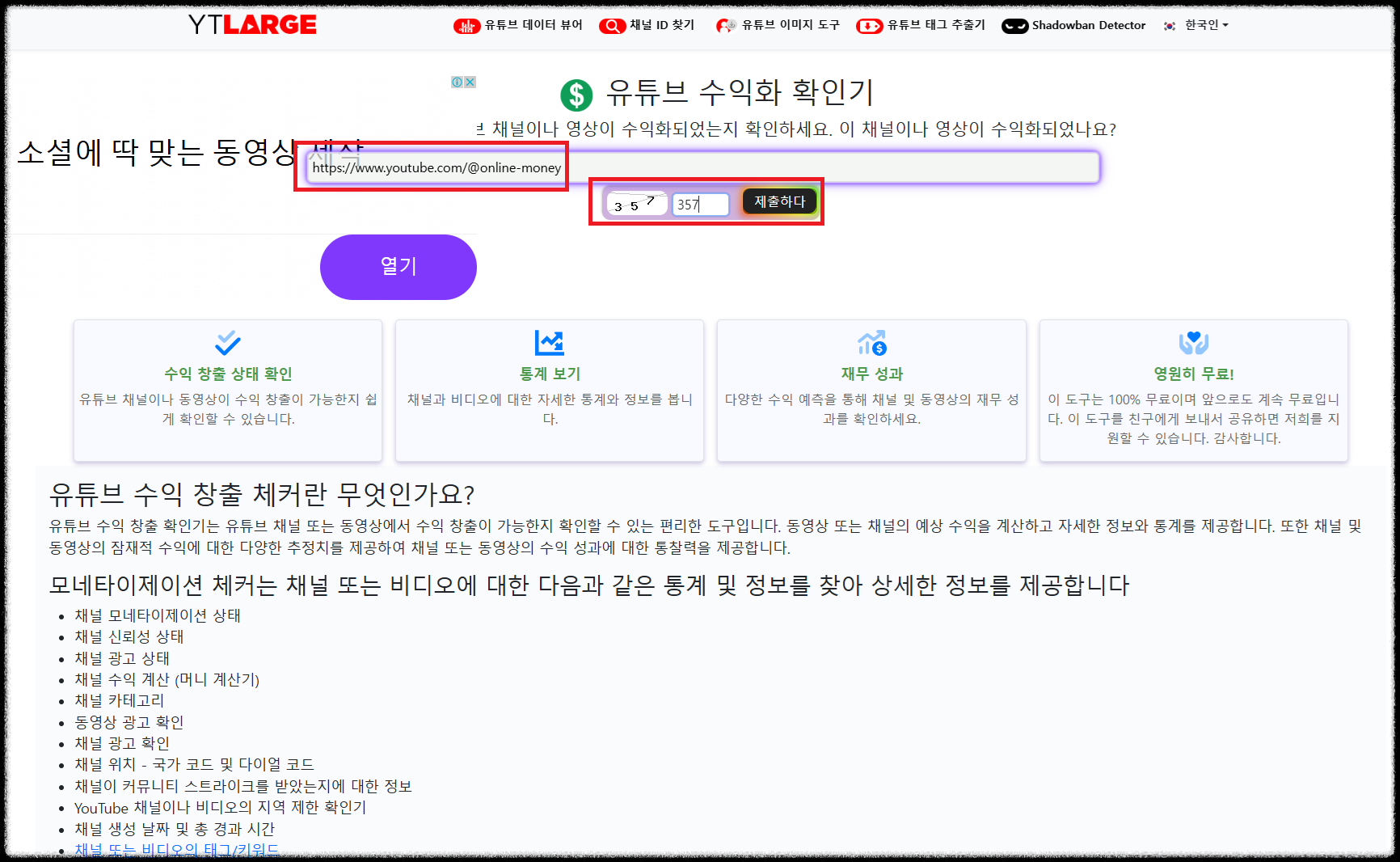
Task: Focus the captcha answer field containing 357
Action: (x=701, y=204)
